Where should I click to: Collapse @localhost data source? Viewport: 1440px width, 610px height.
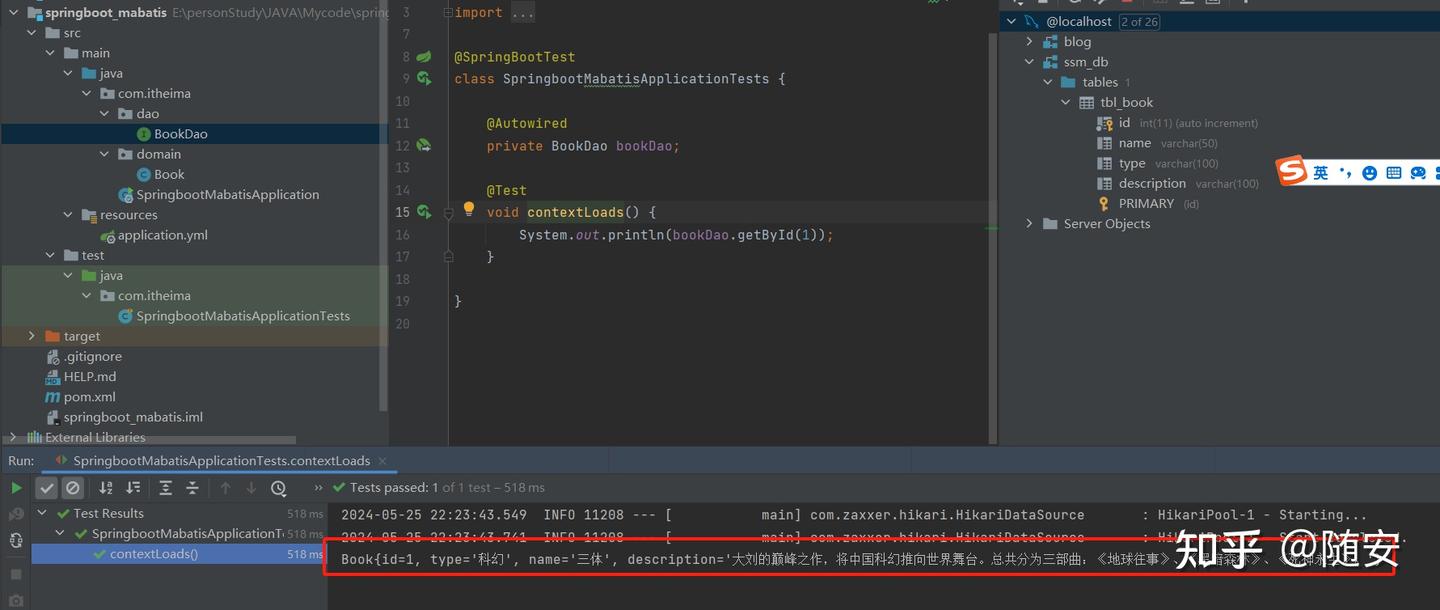pyautogui.click(x=1011, y=21)
